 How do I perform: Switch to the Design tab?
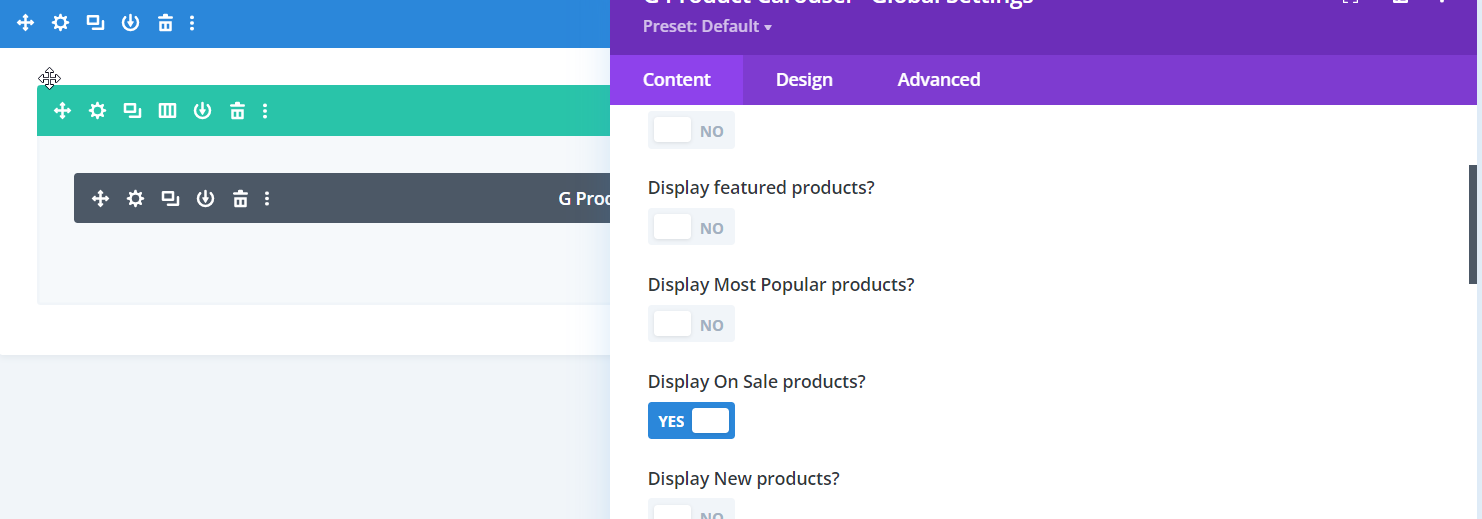pos(804,80)
